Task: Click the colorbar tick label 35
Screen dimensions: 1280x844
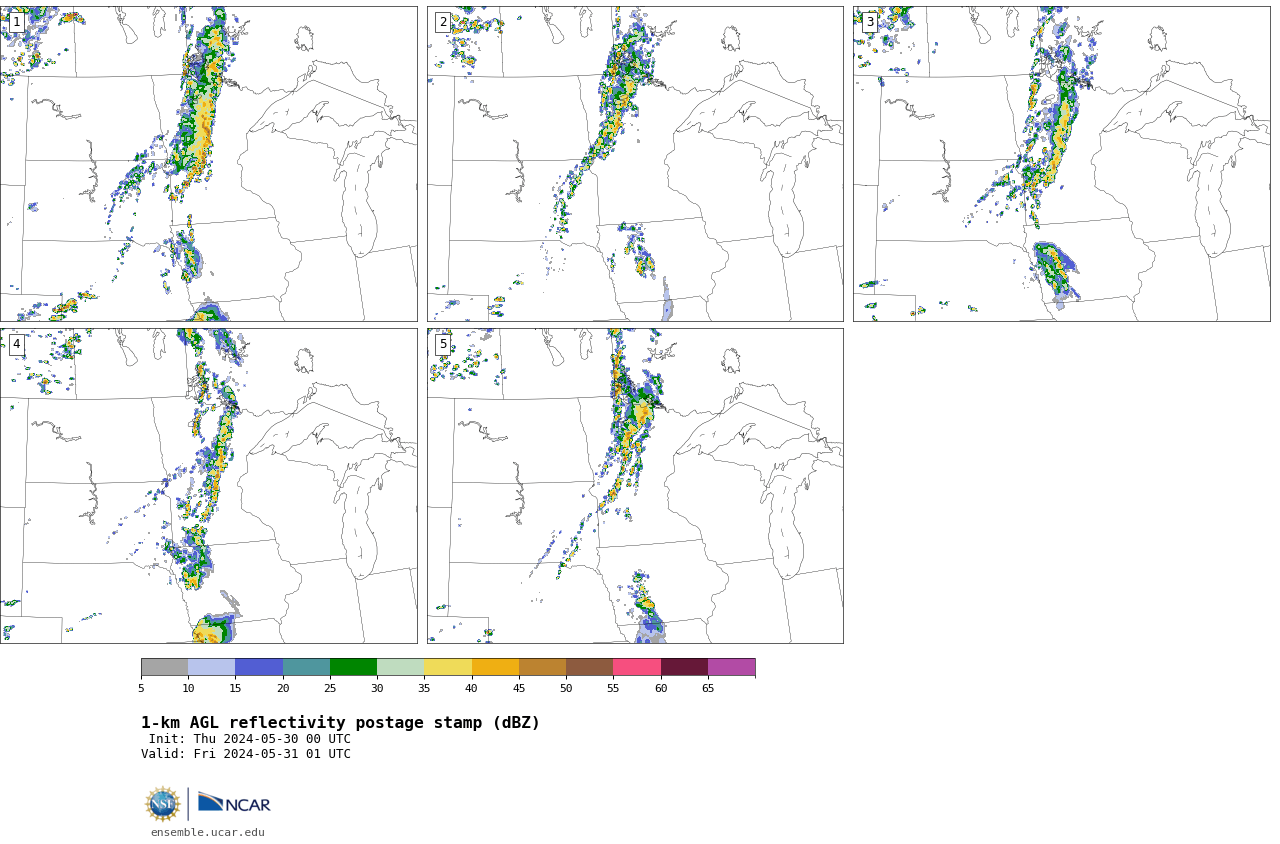Action: [424, 688]
